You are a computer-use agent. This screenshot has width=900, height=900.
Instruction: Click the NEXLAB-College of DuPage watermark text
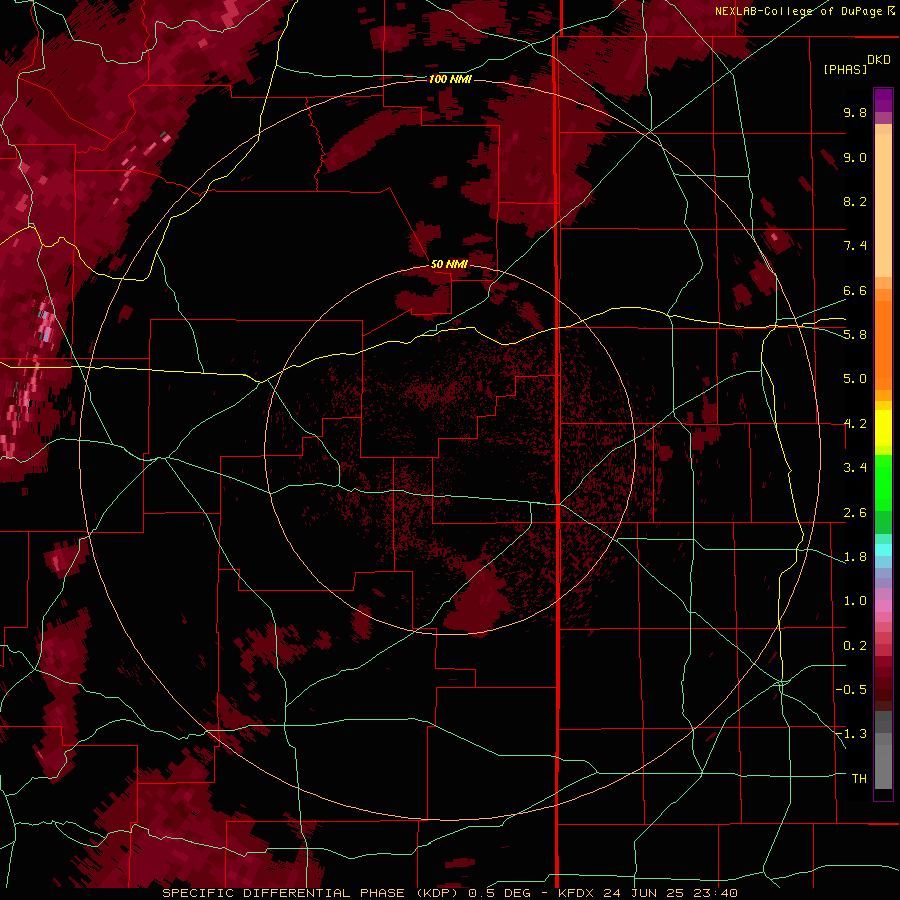805,11
